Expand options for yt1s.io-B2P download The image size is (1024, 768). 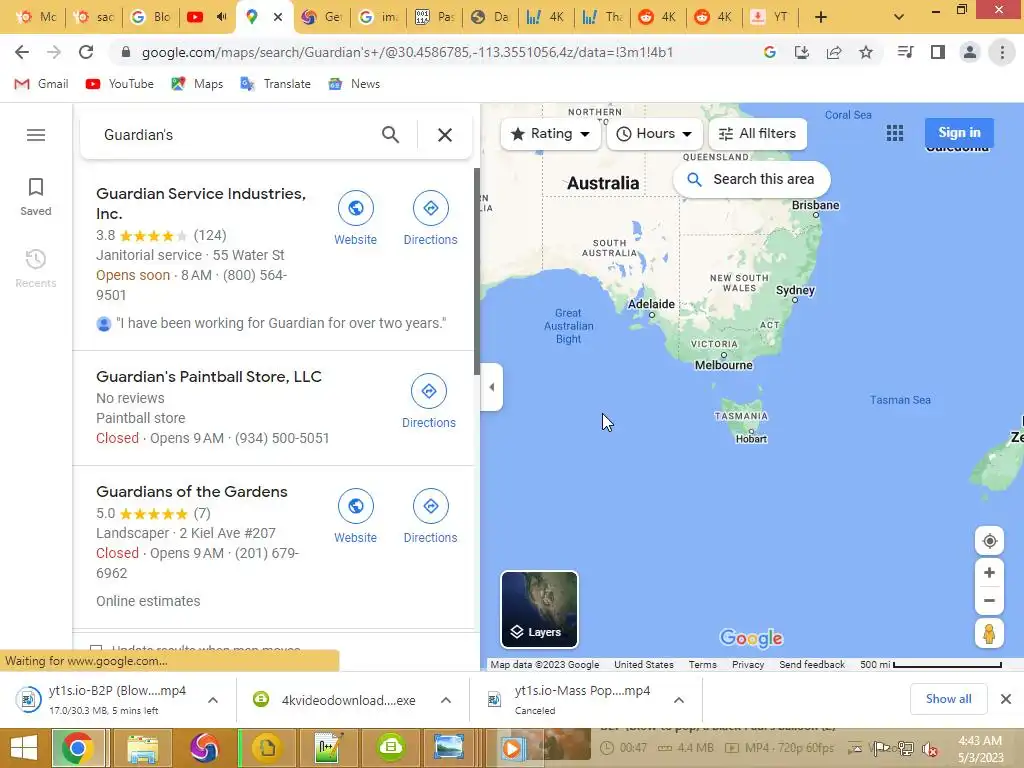pos(213,700)
